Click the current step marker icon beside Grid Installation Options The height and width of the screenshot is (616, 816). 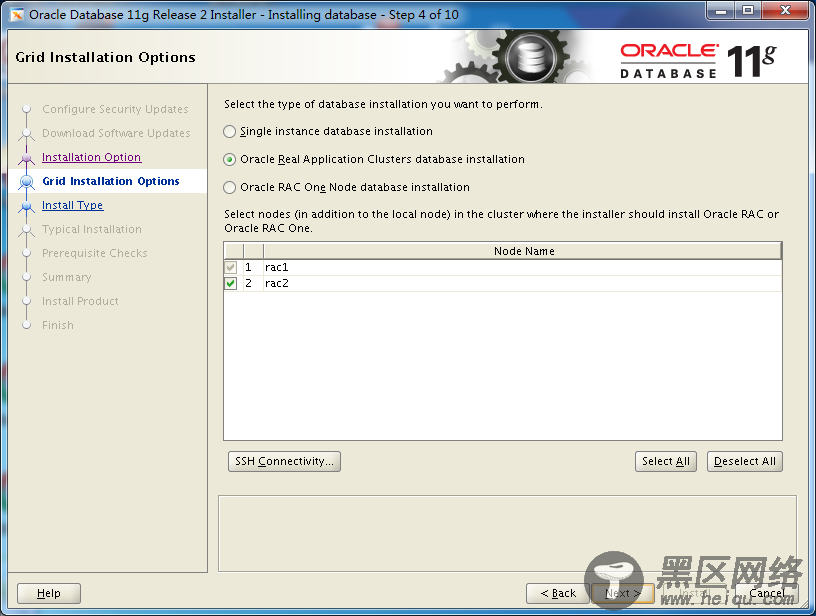[27, 182]
